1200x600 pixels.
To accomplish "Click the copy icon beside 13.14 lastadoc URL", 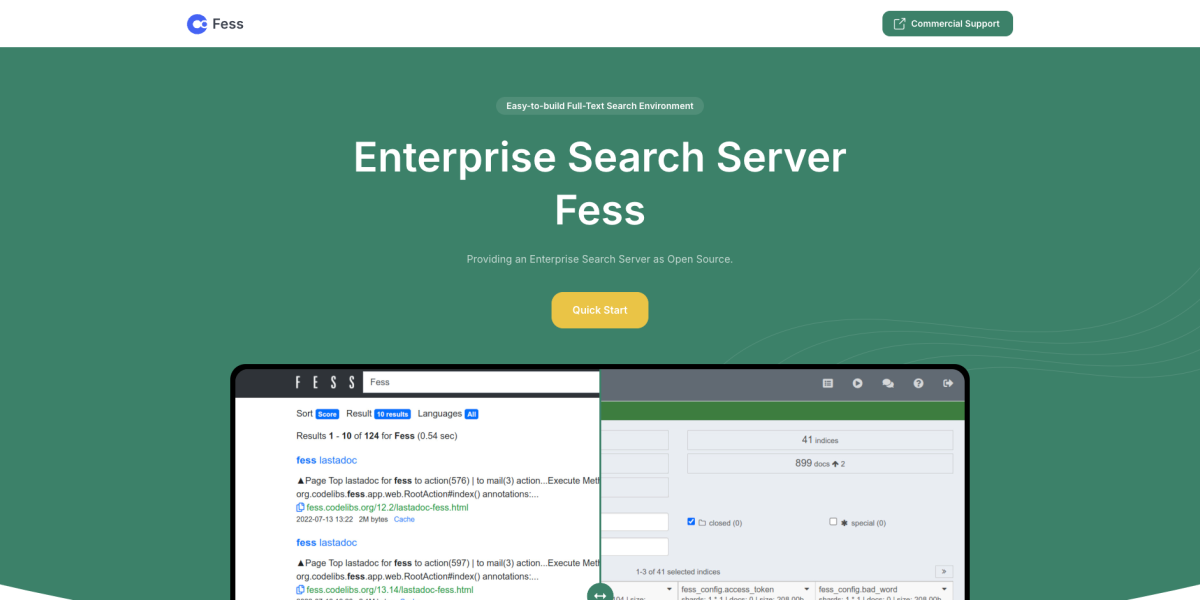I will [x=300, y=590].
